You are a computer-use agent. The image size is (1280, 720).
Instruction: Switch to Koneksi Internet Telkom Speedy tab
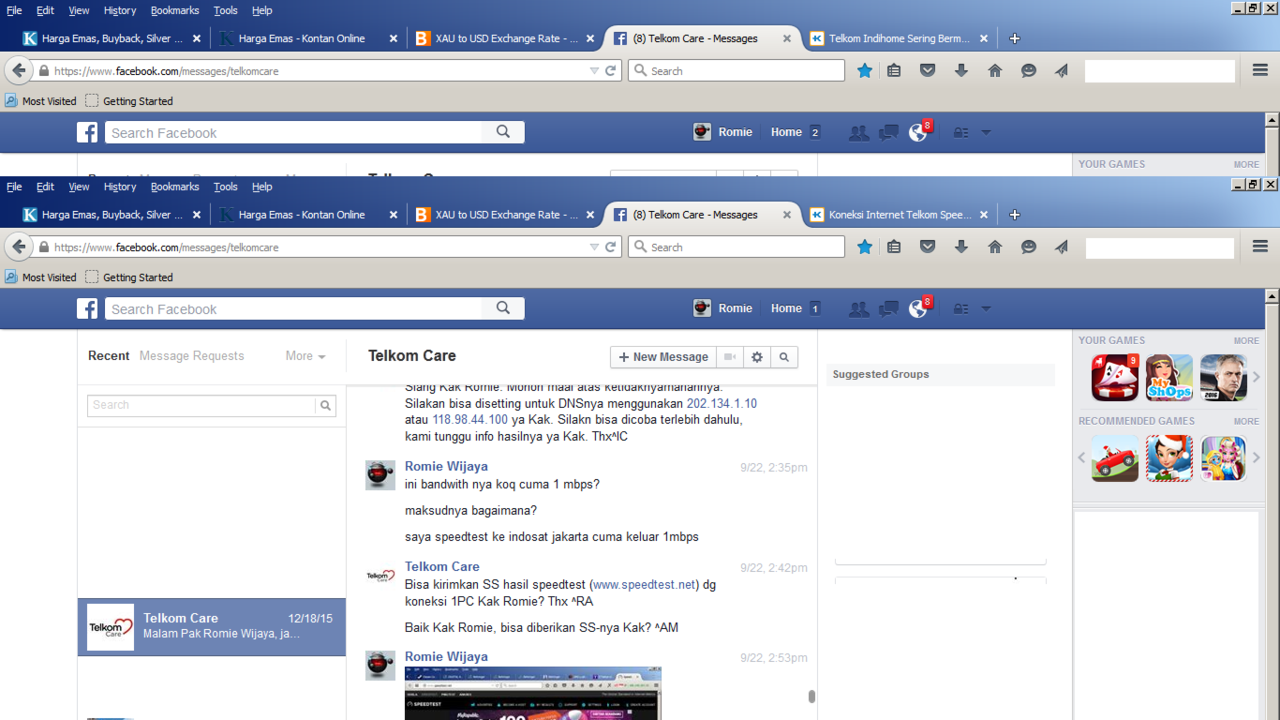click(899, 215)
